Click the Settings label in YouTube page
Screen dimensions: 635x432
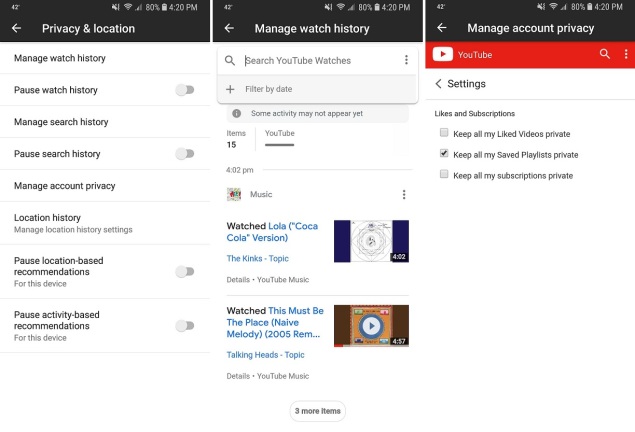(x=466, y=84)
